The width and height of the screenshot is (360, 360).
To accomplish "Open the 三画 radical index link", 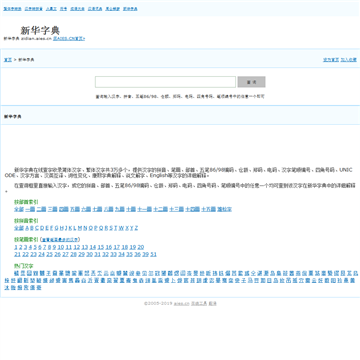I will (52, 209).
